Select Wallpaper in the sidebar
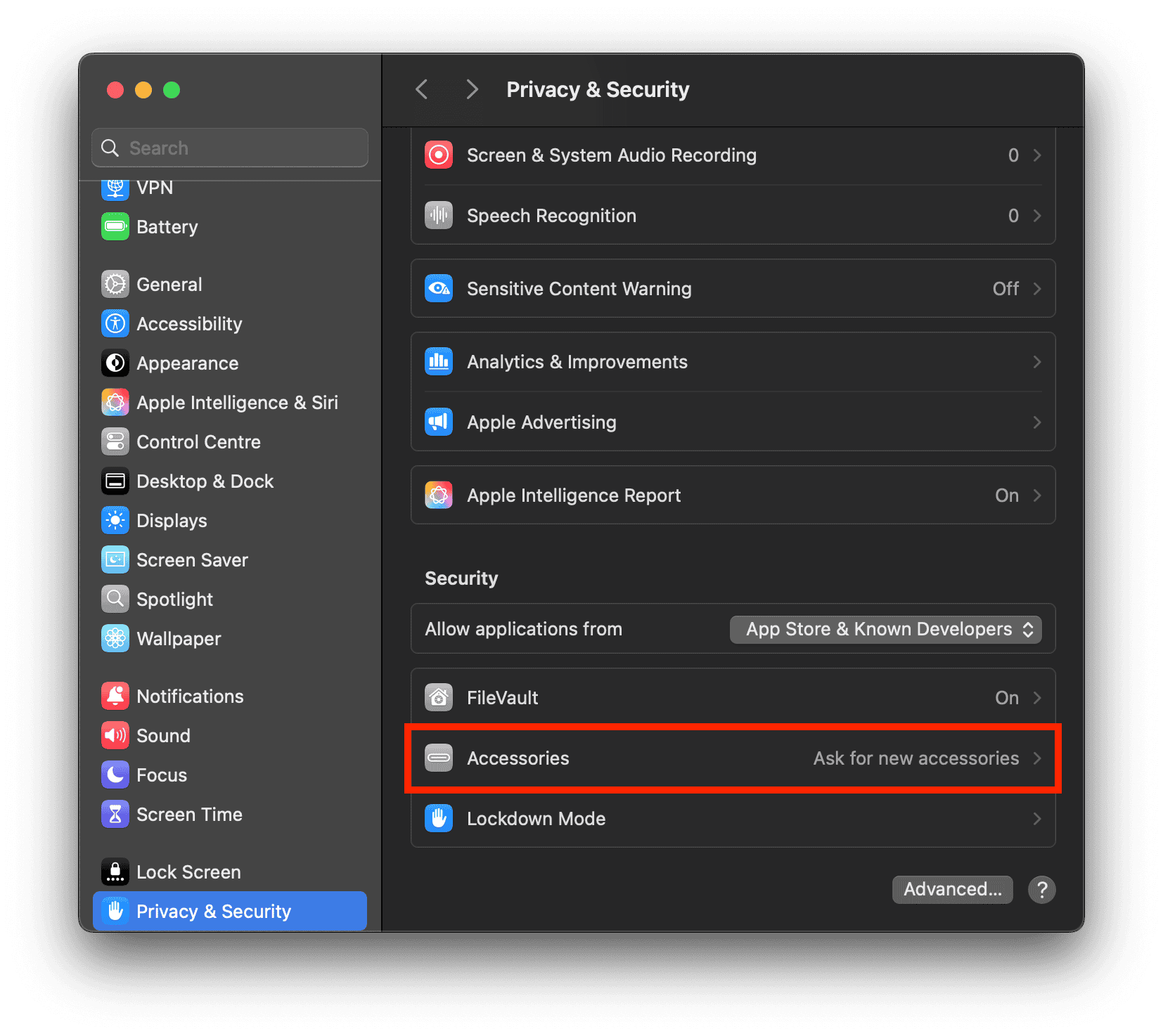Viewport: 1163px width, 1036px height. coord(179,638)
